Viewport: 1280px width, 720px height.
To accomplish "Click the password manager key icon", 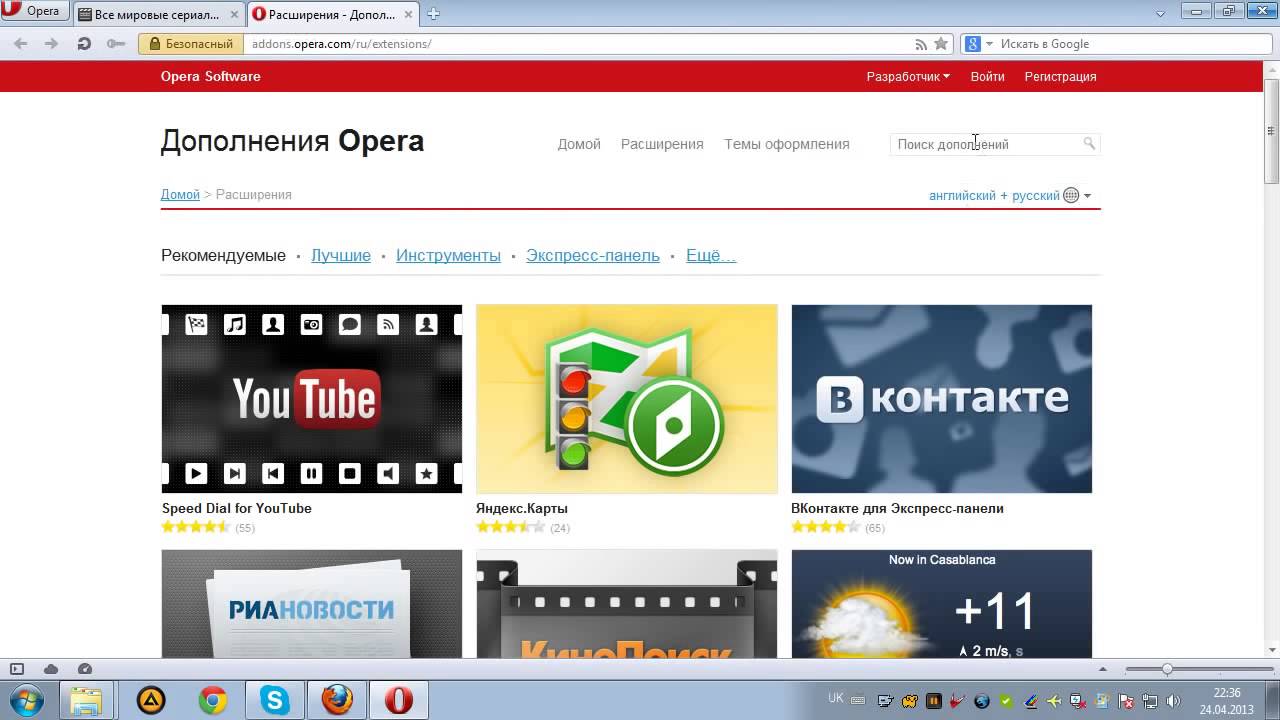I will [x=116, y=44].
